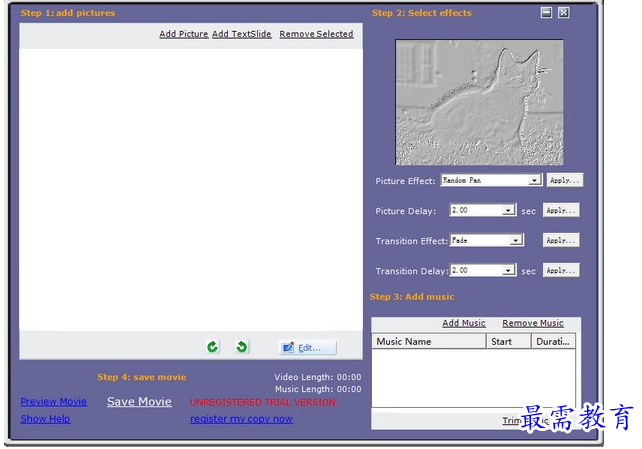The height and width of the screenshot is (449, 642).
Task: Click the Step 1: add pictures heading
Action: (68, 13)
